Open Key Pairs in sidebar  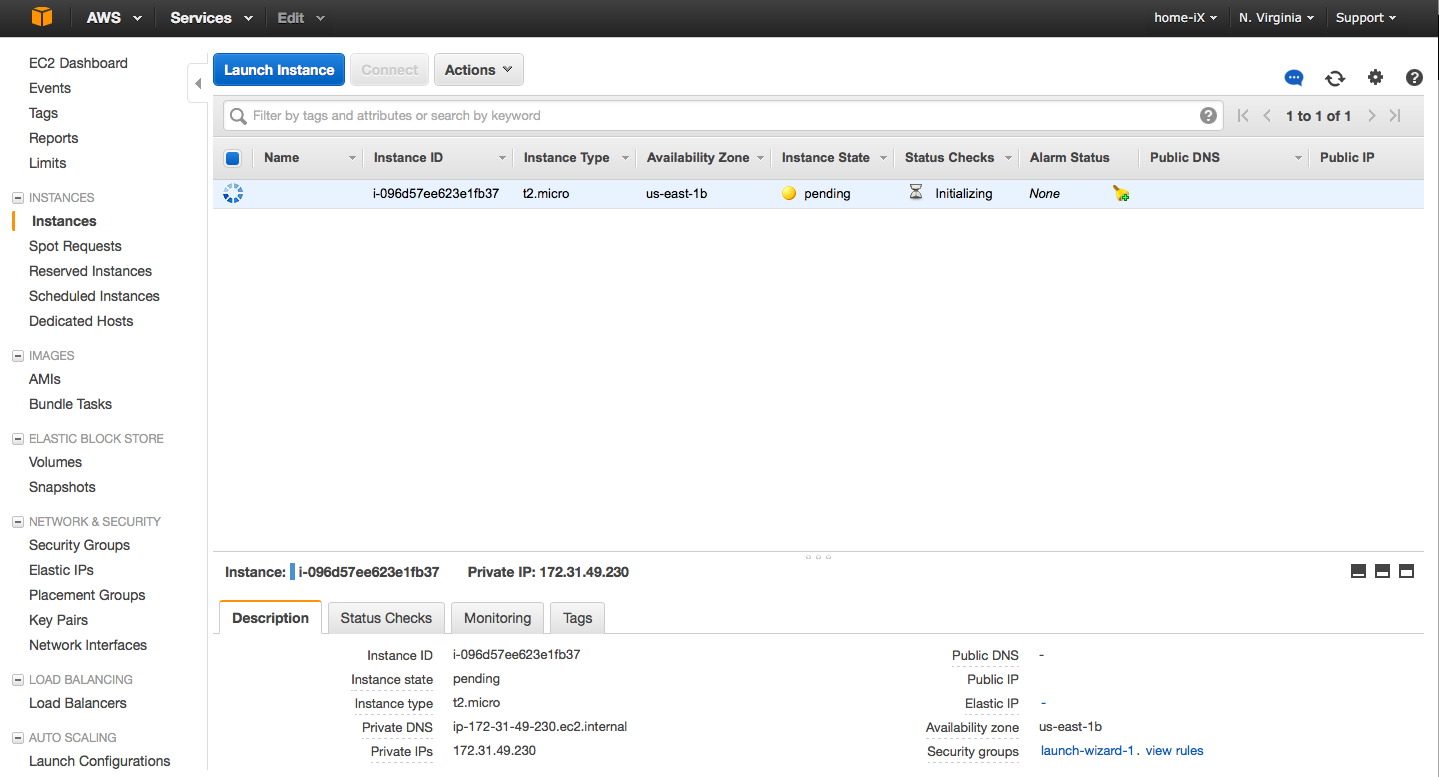click(x=58, y=620)
